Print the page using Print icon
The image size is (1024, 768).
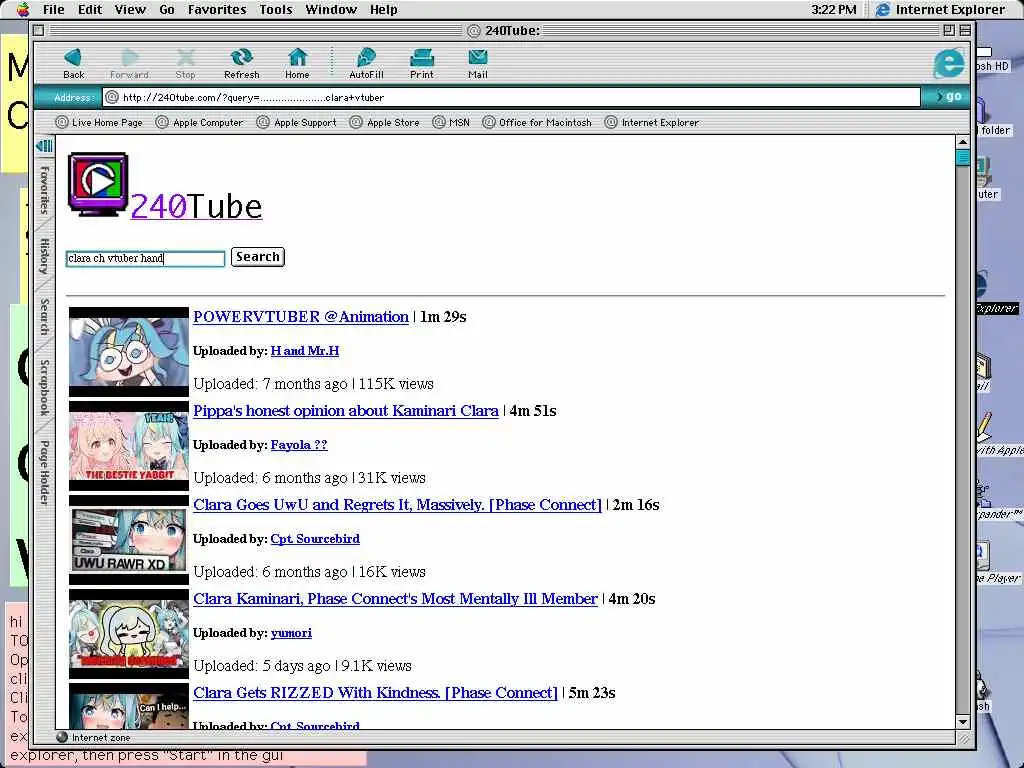(422, 63)
